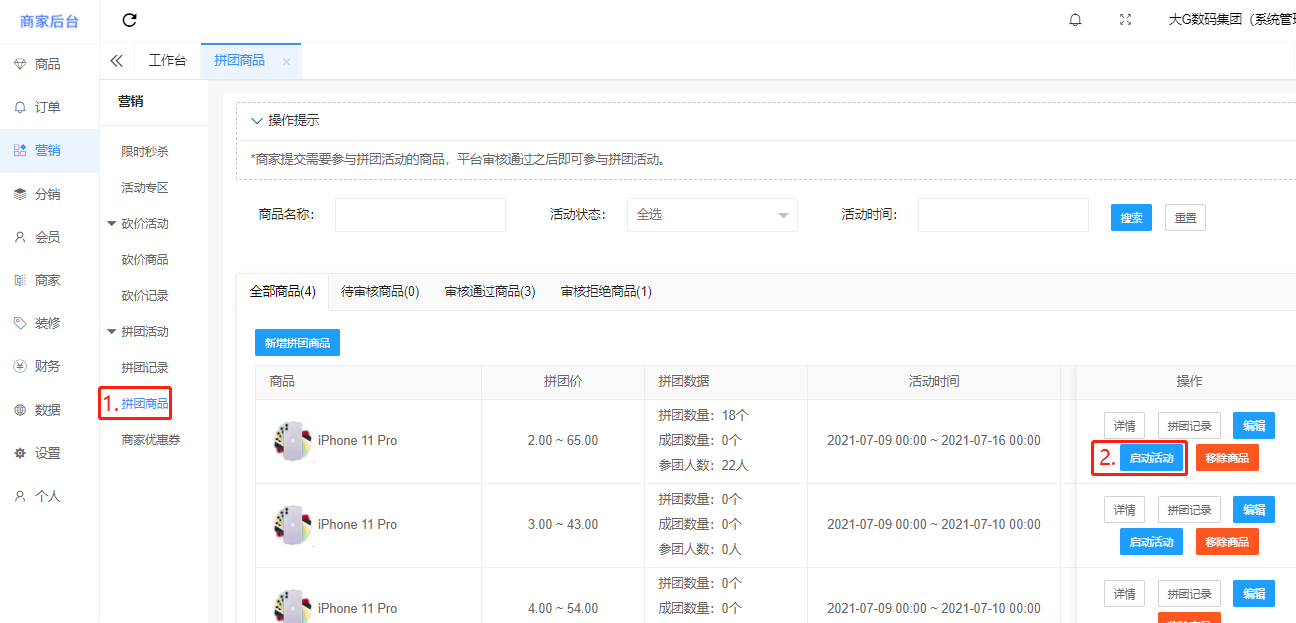Viewport: 1296px width, 623px height.
Task: Select 待审核商品(0) tab
Action: (x=380, y=292)
